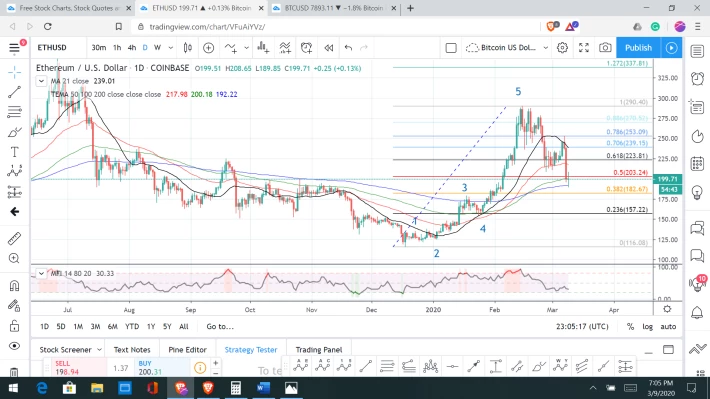Select the Fibonacci and Gann tools icon

click(14, 111)
